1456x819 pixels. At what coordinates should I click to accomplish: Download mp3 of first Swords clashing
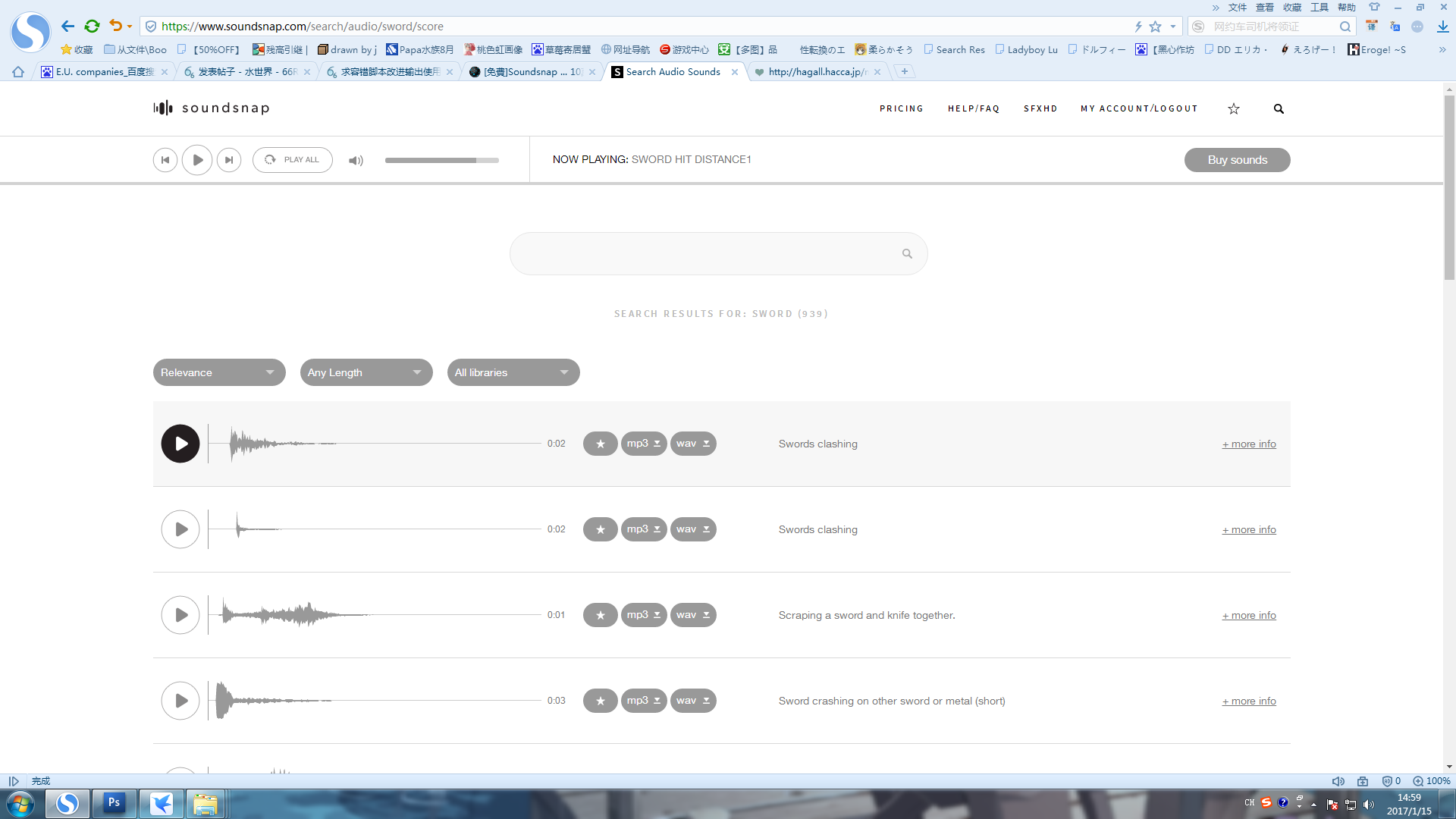click(644, 444)
